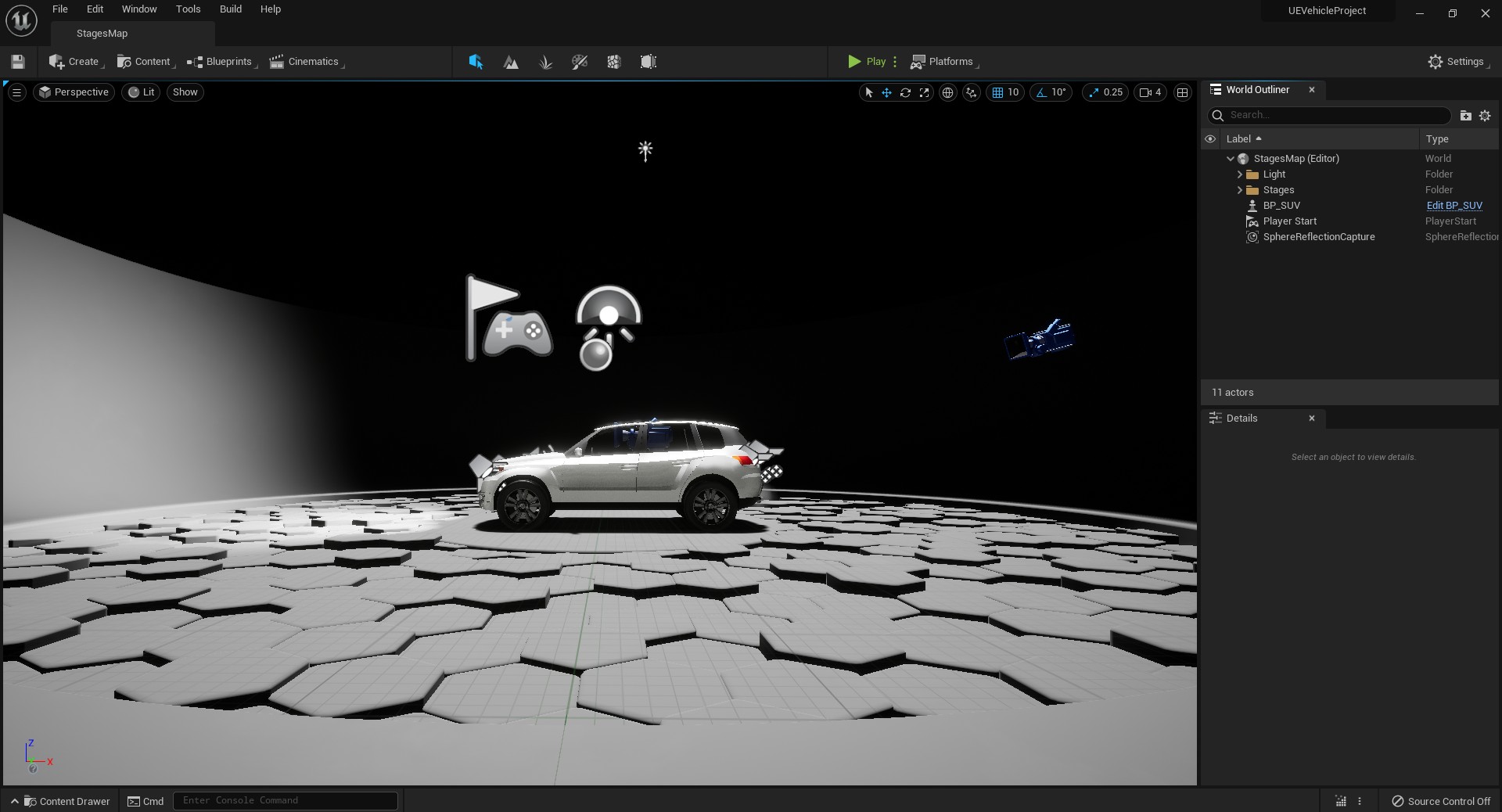Click Edit BP_SUV in the Outliner

(x=1453, y=206)
